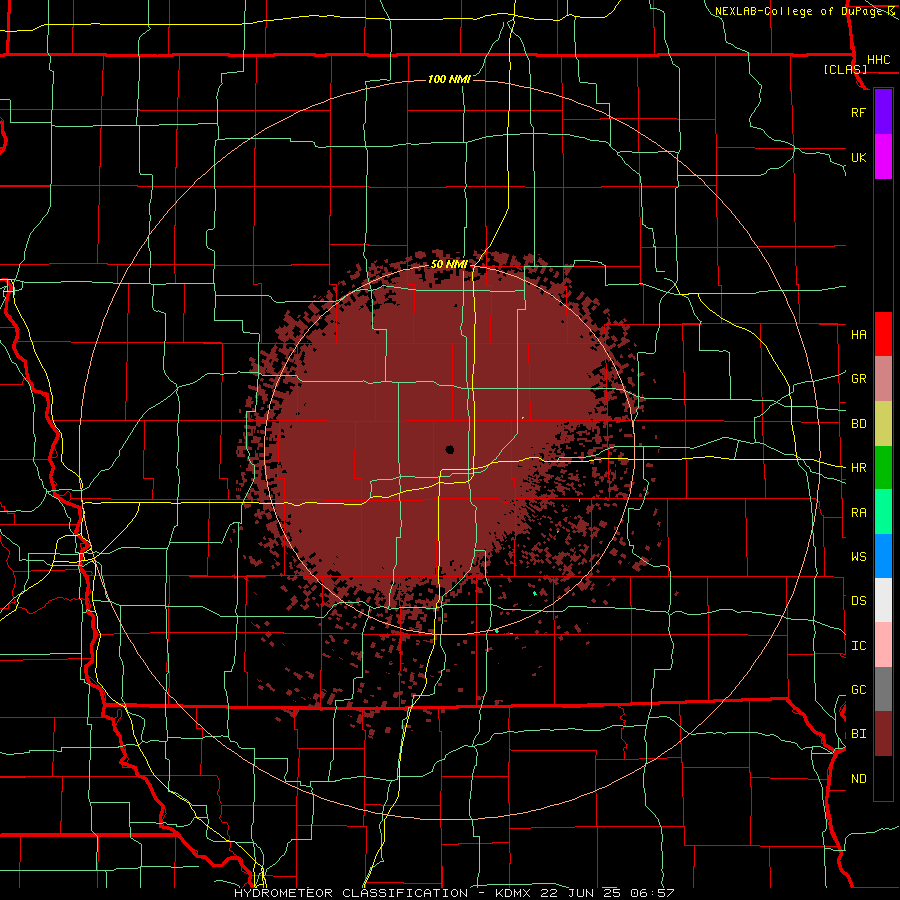Click the 'RA' legend label text
The image size is (900, 900).
click(x=858, y=513)
